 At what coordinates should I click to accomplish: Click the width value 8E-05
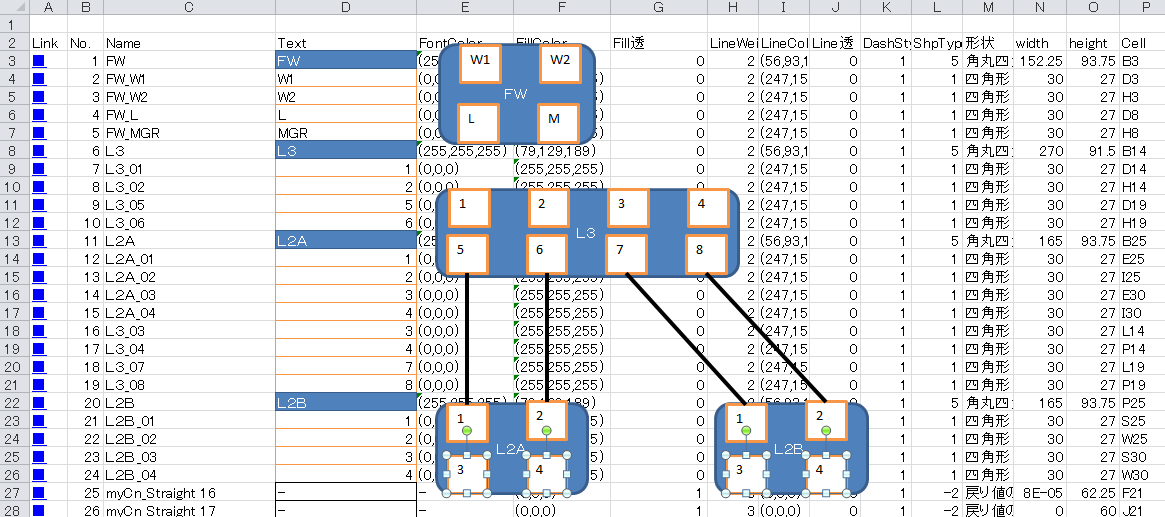point(1039,492)
